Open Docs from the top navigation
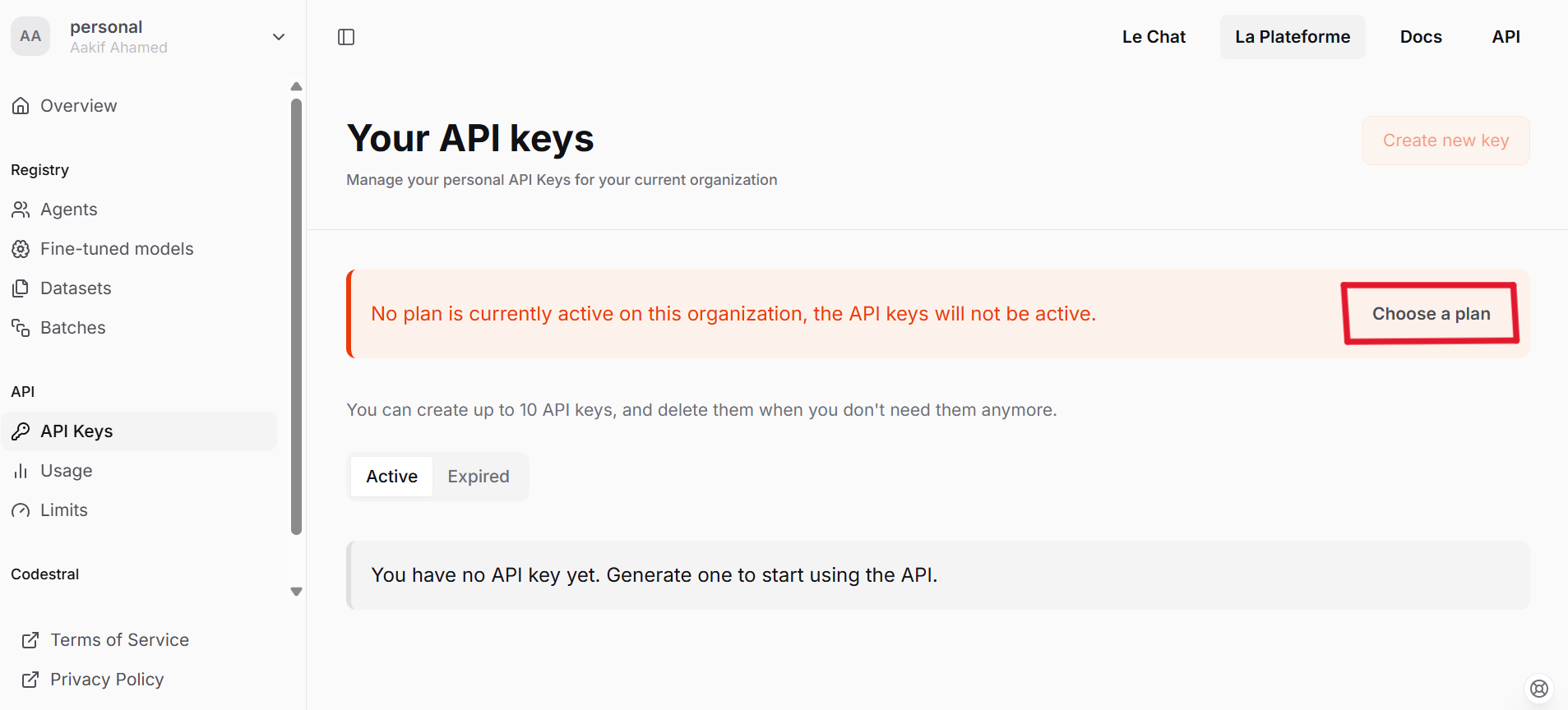Viewport: 1568px width, 710px height. pos(1421,37)
